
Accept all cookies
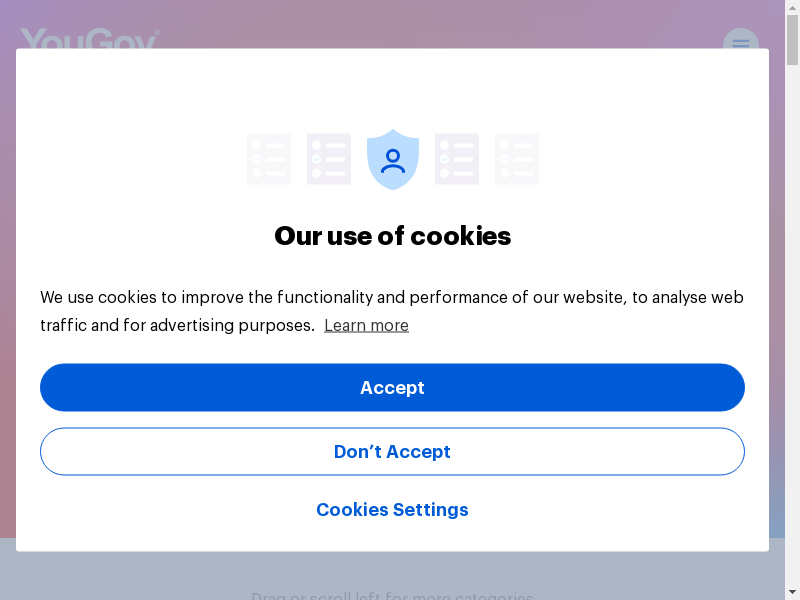(x=392, y=388)
